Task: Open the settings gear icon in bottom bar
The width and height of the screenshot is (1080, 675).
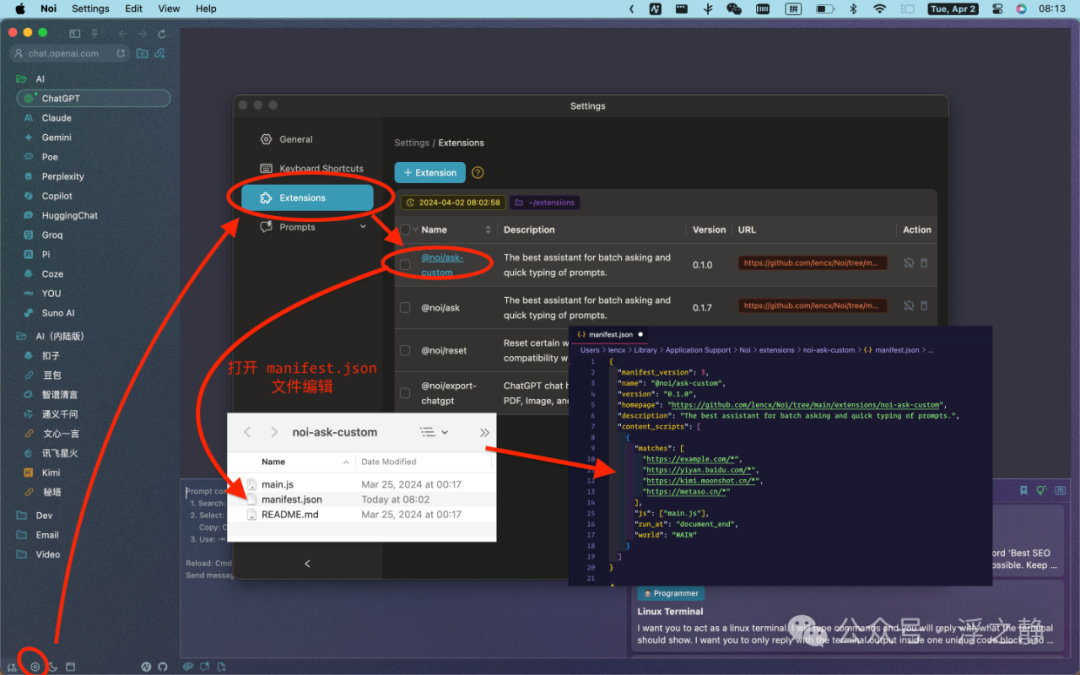Action: click(x=34, y=666)
